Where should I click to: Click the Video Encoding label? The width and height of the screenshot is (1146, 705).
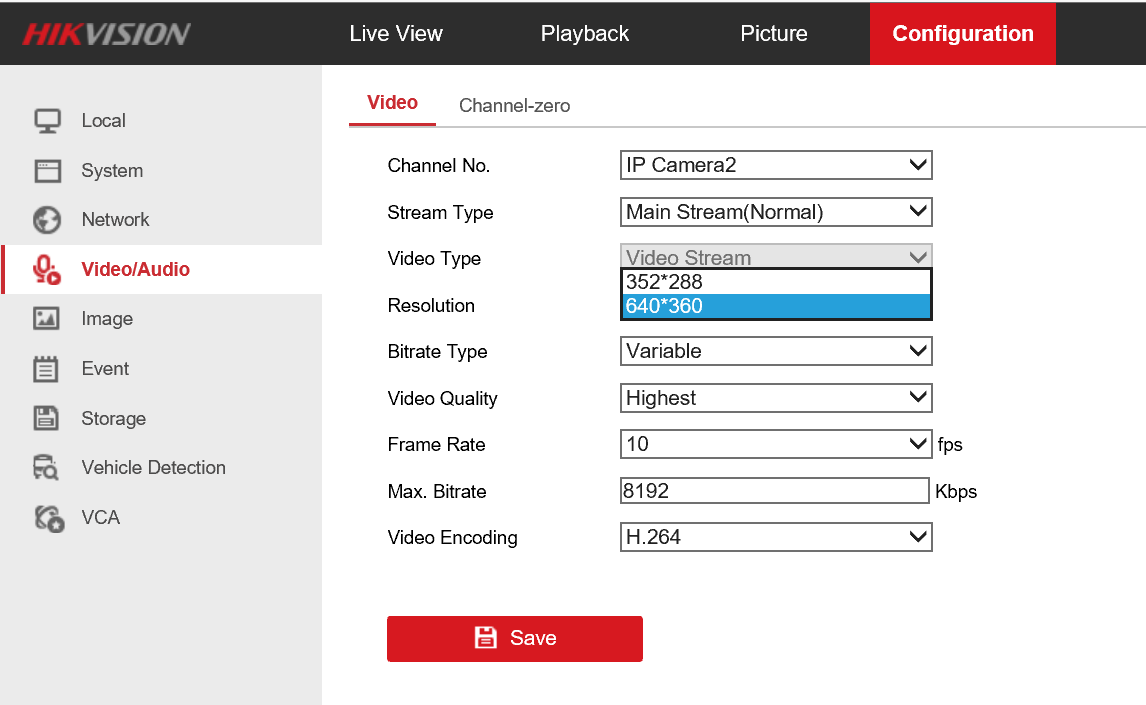click(452, 538)
